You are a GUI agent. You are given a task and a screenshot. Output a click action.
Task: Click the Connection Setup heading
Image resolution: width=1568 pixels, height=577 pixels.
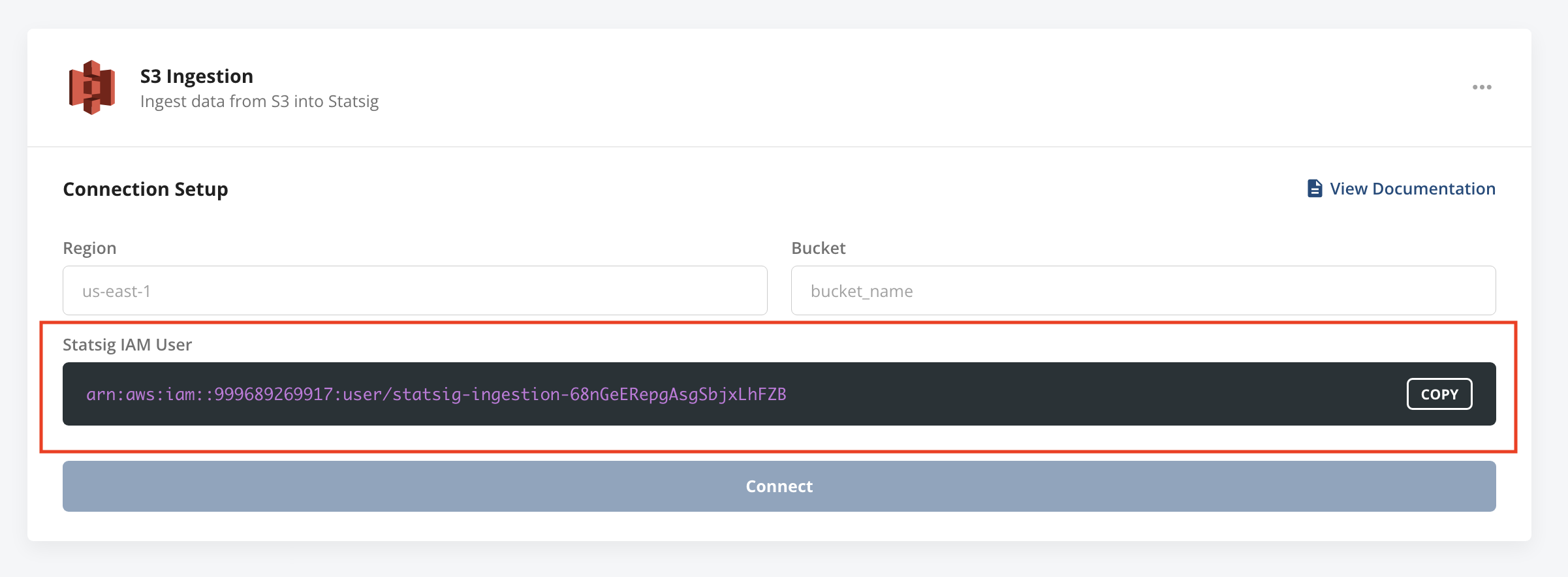click(145, 189)
